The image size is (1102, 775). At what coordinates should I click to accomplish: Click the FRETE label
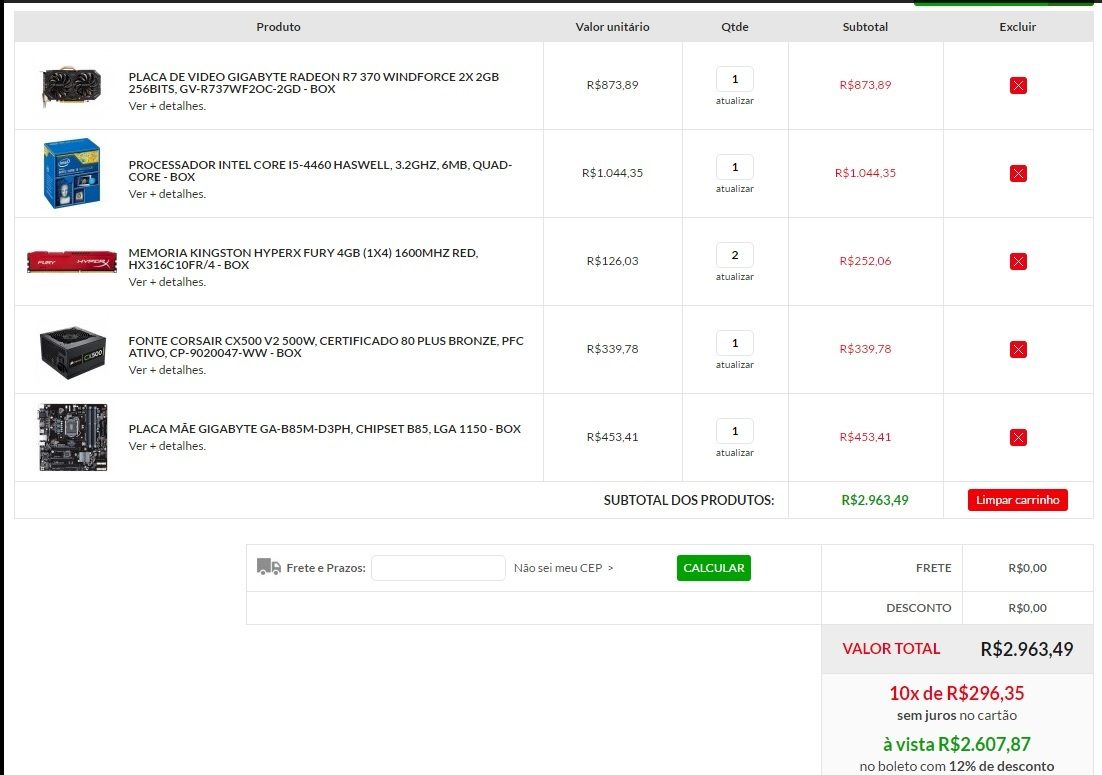pyautogui.click(x=933, y=568)
